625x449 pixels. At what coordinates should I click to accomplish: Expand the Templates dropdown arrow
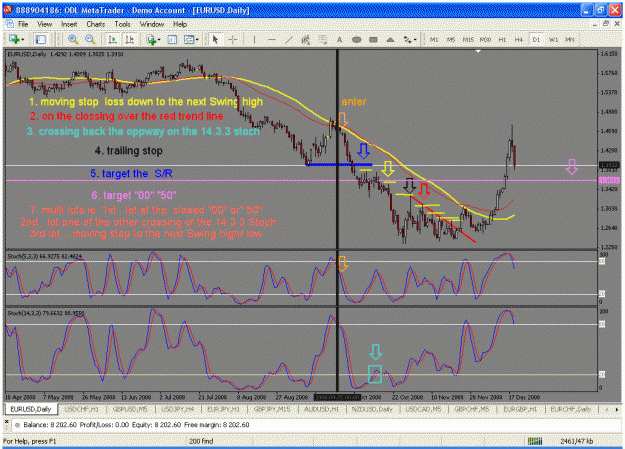(x=197, y=39)
